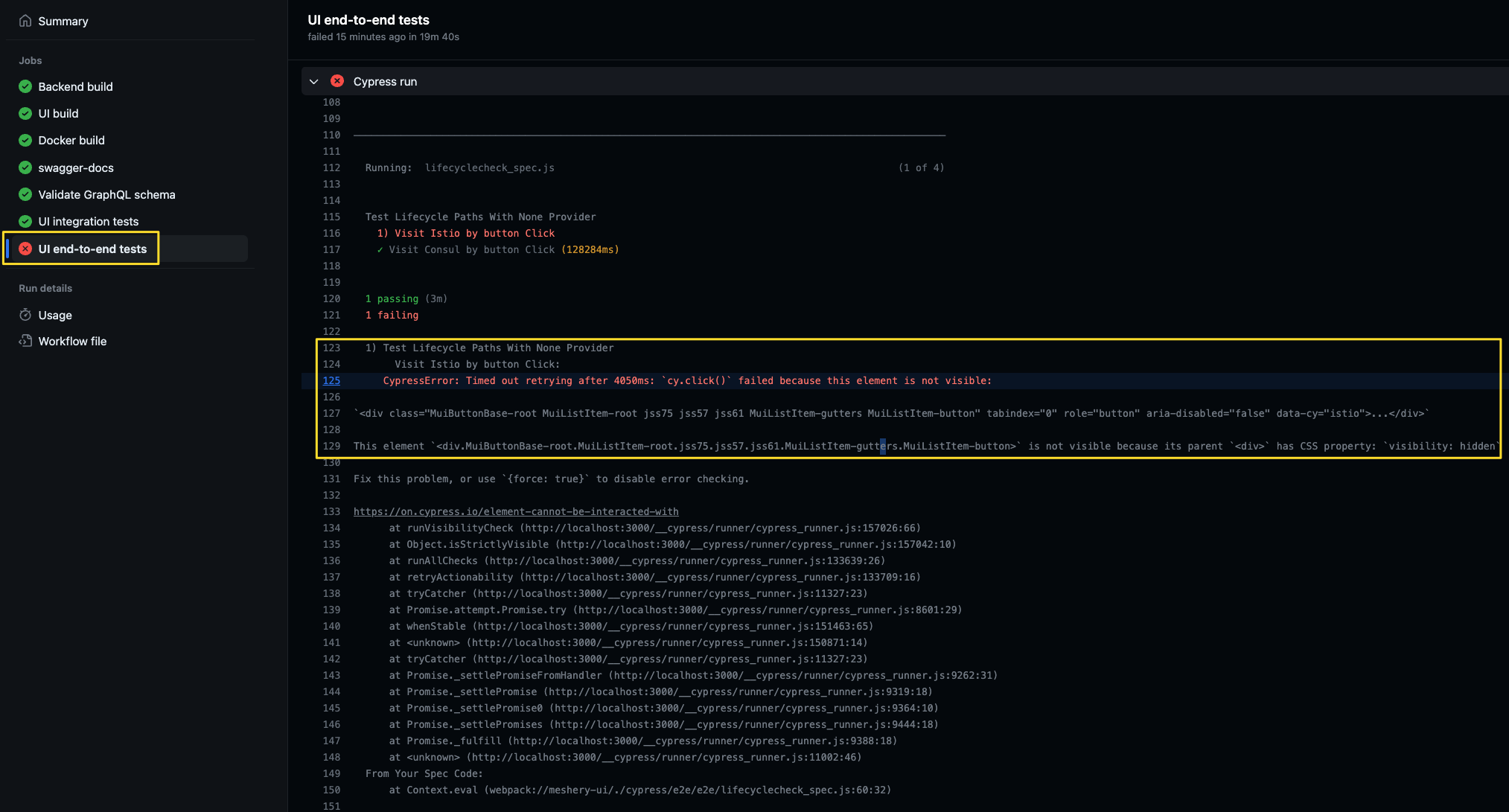Click the Summary house icon
This screenshot has width=1509, height=812.
pyautogui.click(x=25, y=21)
